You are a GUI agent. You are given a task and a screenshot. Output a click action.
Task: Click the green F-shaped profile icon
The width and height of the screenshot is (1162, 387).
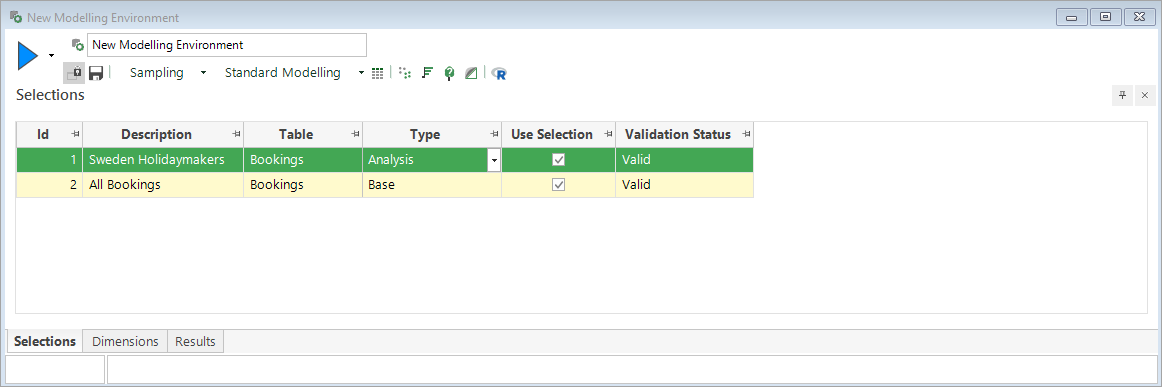[x=426, y=73]
